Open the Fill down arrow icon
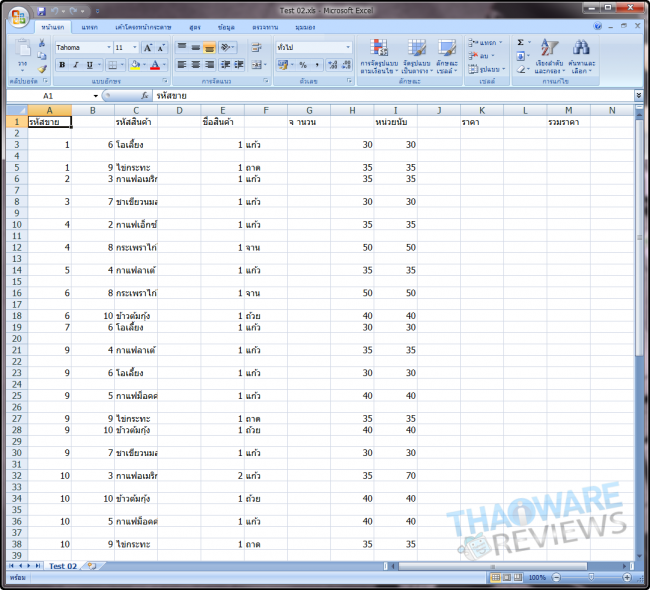Screen dimensions: 650x590 click(521, 56)
